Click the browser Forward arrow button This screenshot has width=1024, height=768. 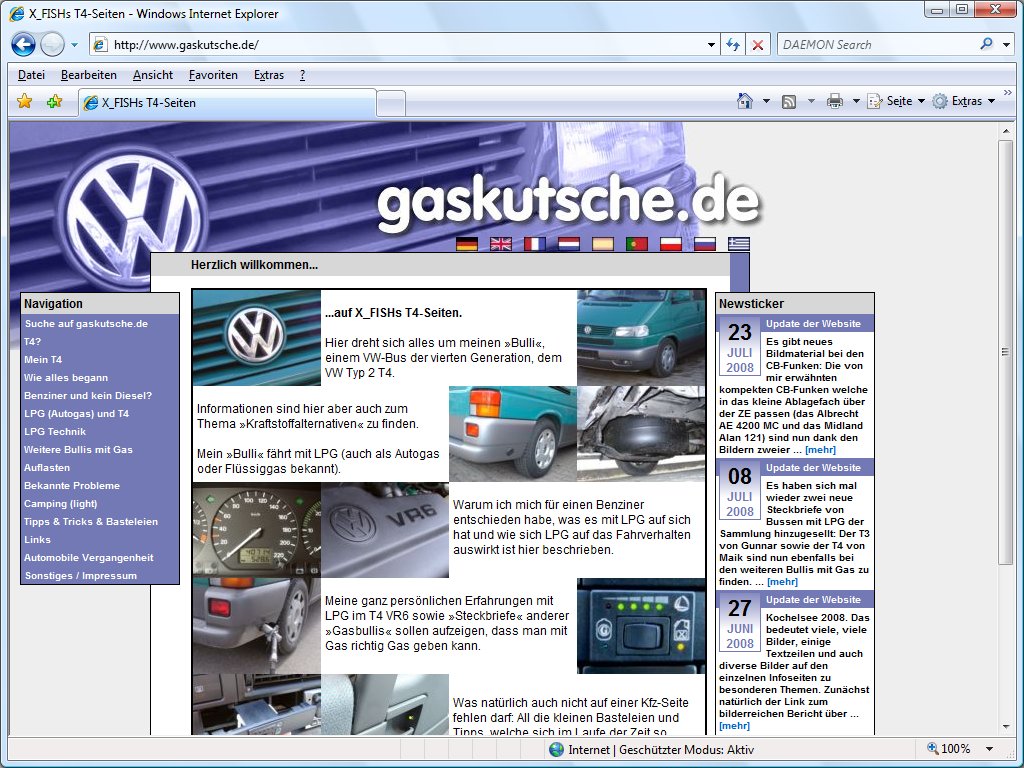52,44
